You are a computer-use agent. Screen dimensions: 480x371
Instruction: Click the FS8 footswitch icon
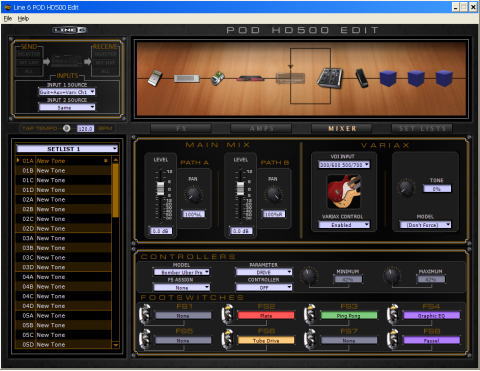[x=393, y=339]
